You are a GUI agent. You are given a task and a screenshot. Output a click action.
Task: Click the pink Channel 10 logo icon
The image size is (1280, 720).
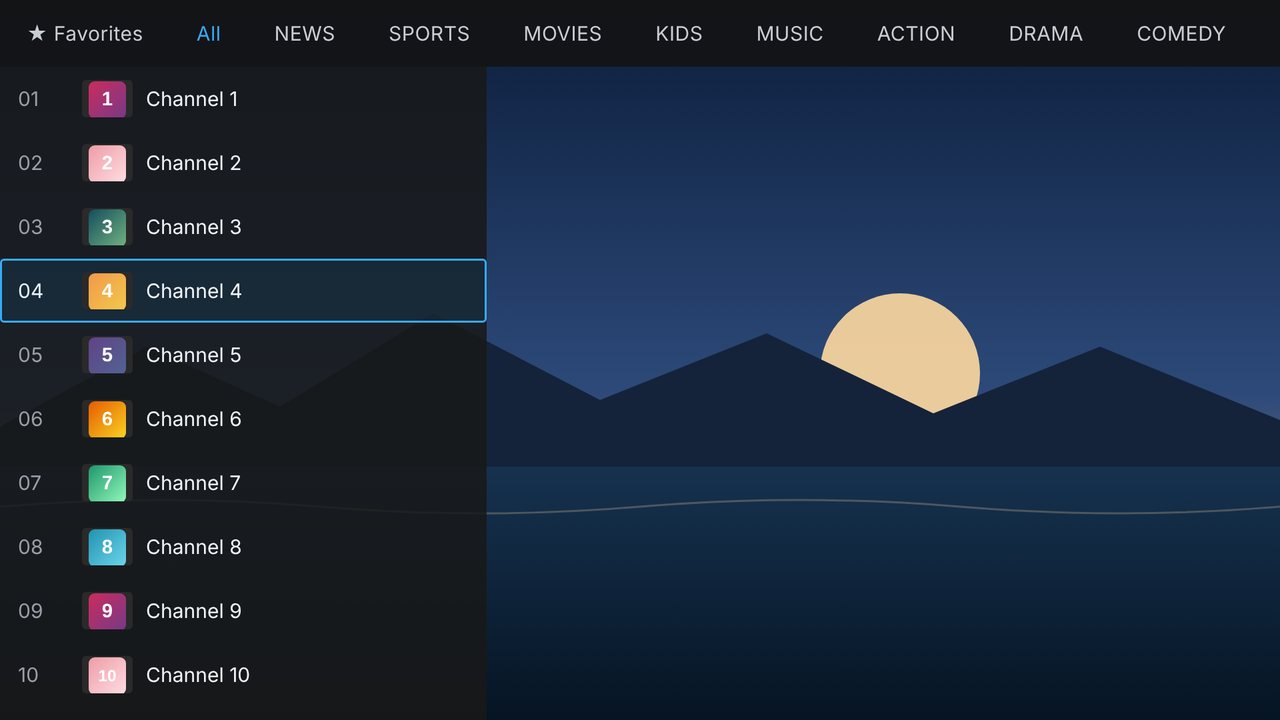[x=107, y=675]
